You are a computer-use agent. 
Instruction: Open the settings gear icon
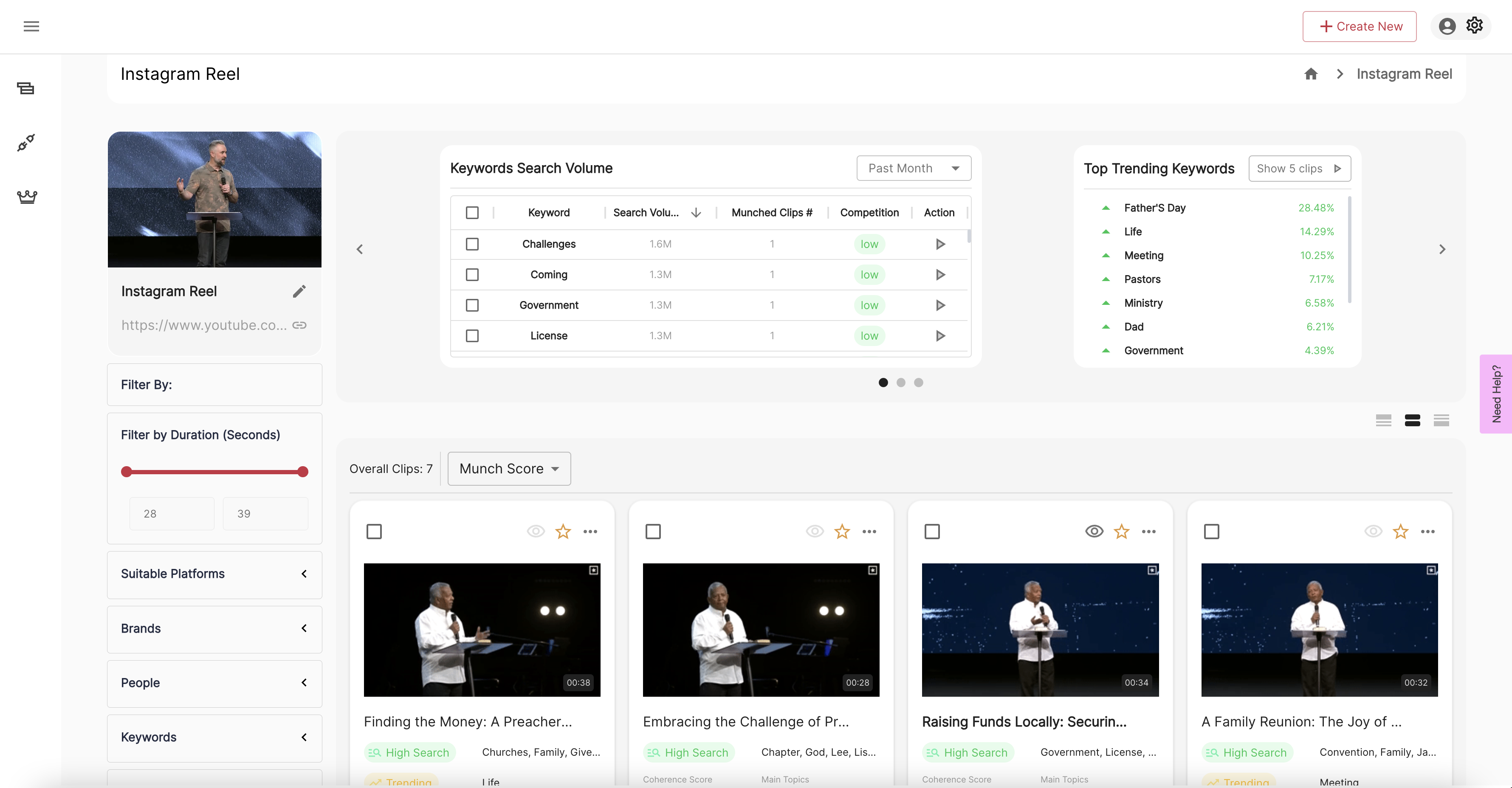[x=1474, y=25]
